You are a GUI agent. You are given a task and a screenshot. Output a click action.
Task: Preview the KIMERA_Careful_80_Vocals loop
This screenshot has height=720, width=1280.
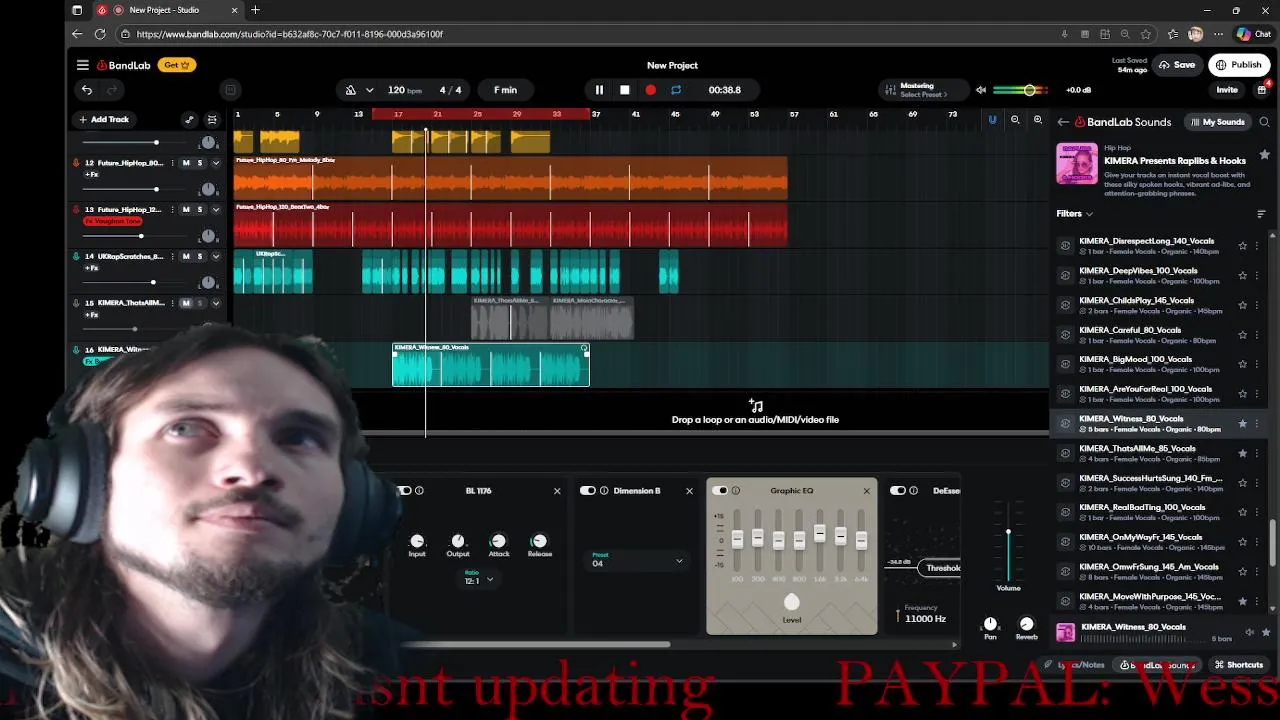[1065, 335]
